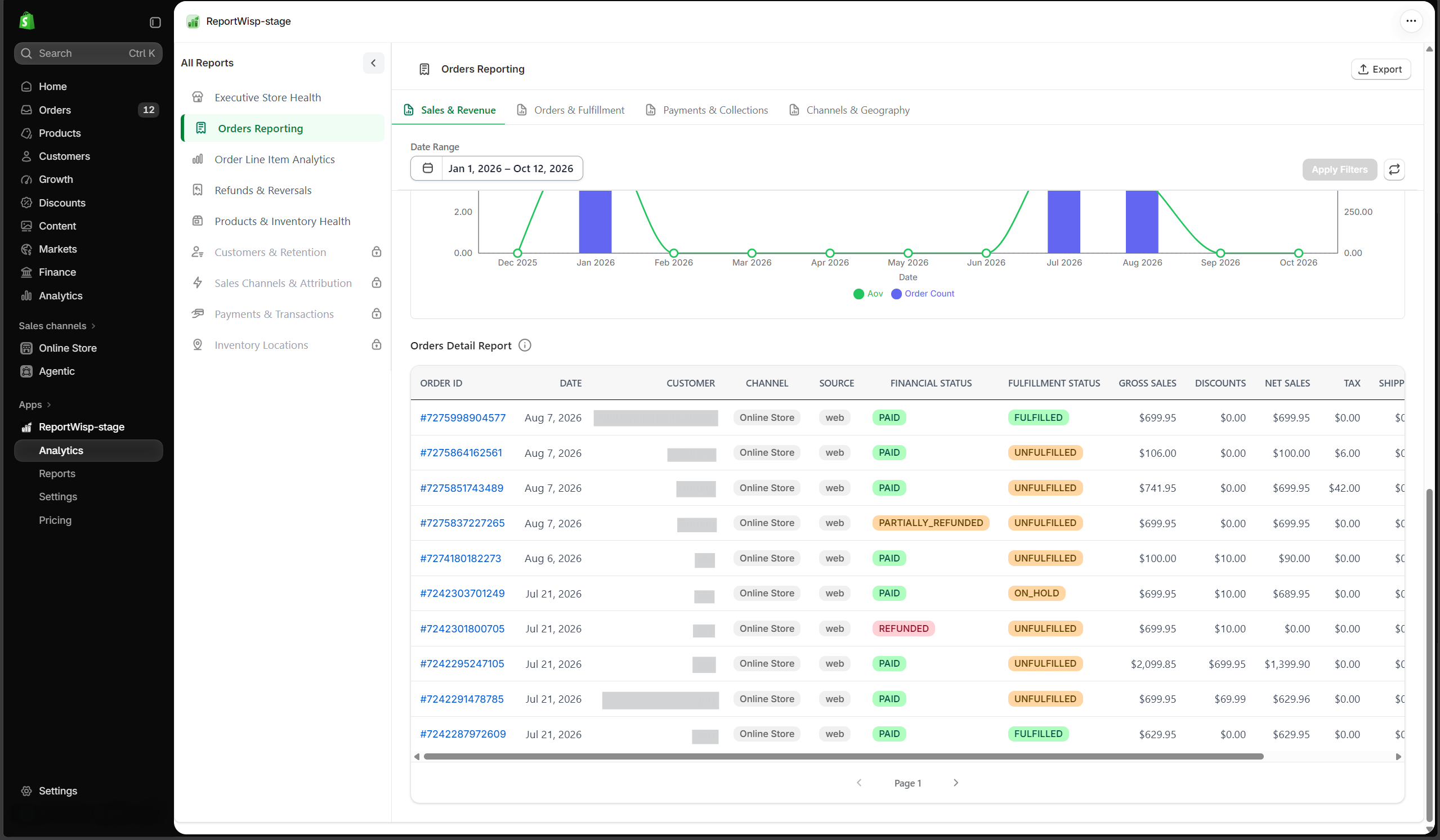The height and width of the screenshot is (840, 1440).
Task: Click lock icon beside Customers & Retention
Action: [x=376, y=253]
